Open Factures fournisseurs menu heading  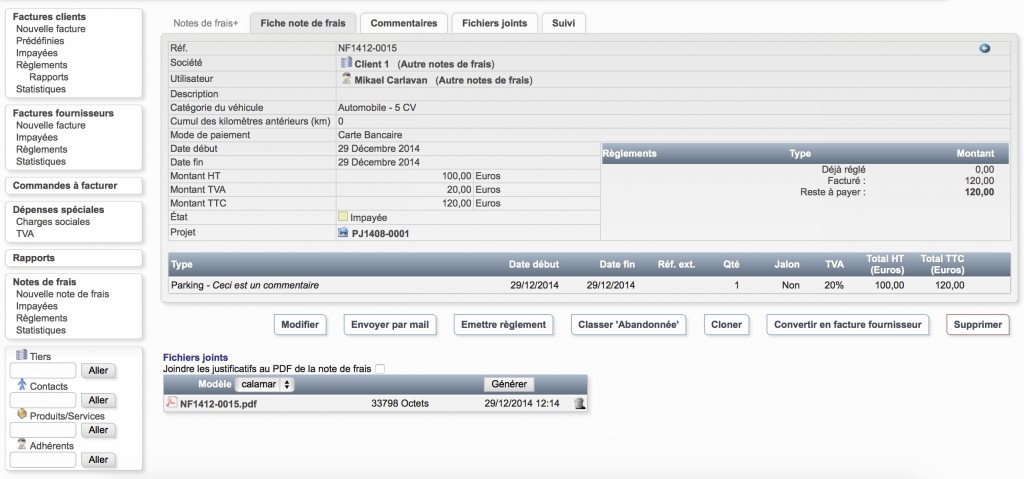(63, 113)
